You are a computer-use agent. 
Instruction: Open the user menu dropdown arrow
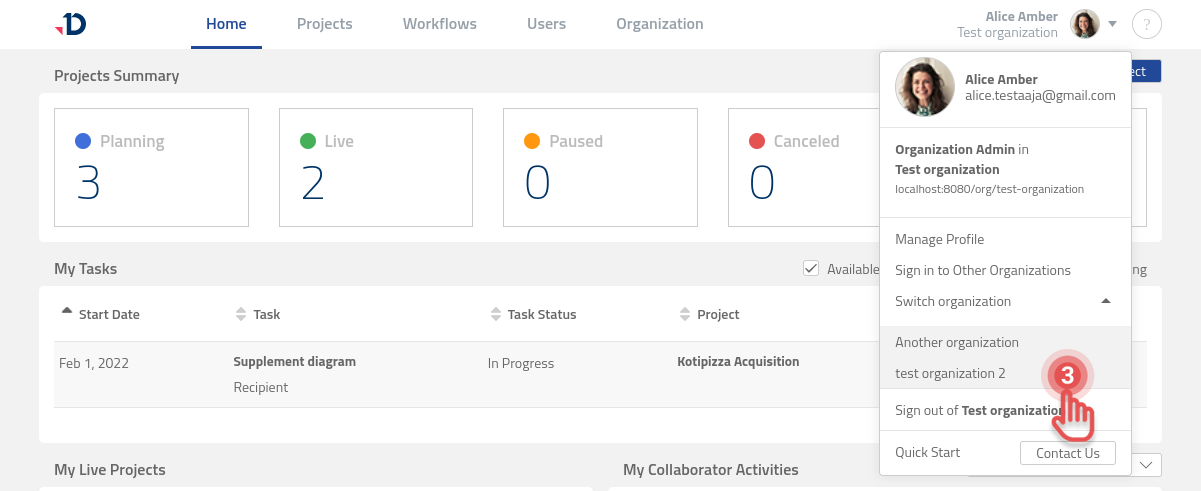coord(1113,23)
